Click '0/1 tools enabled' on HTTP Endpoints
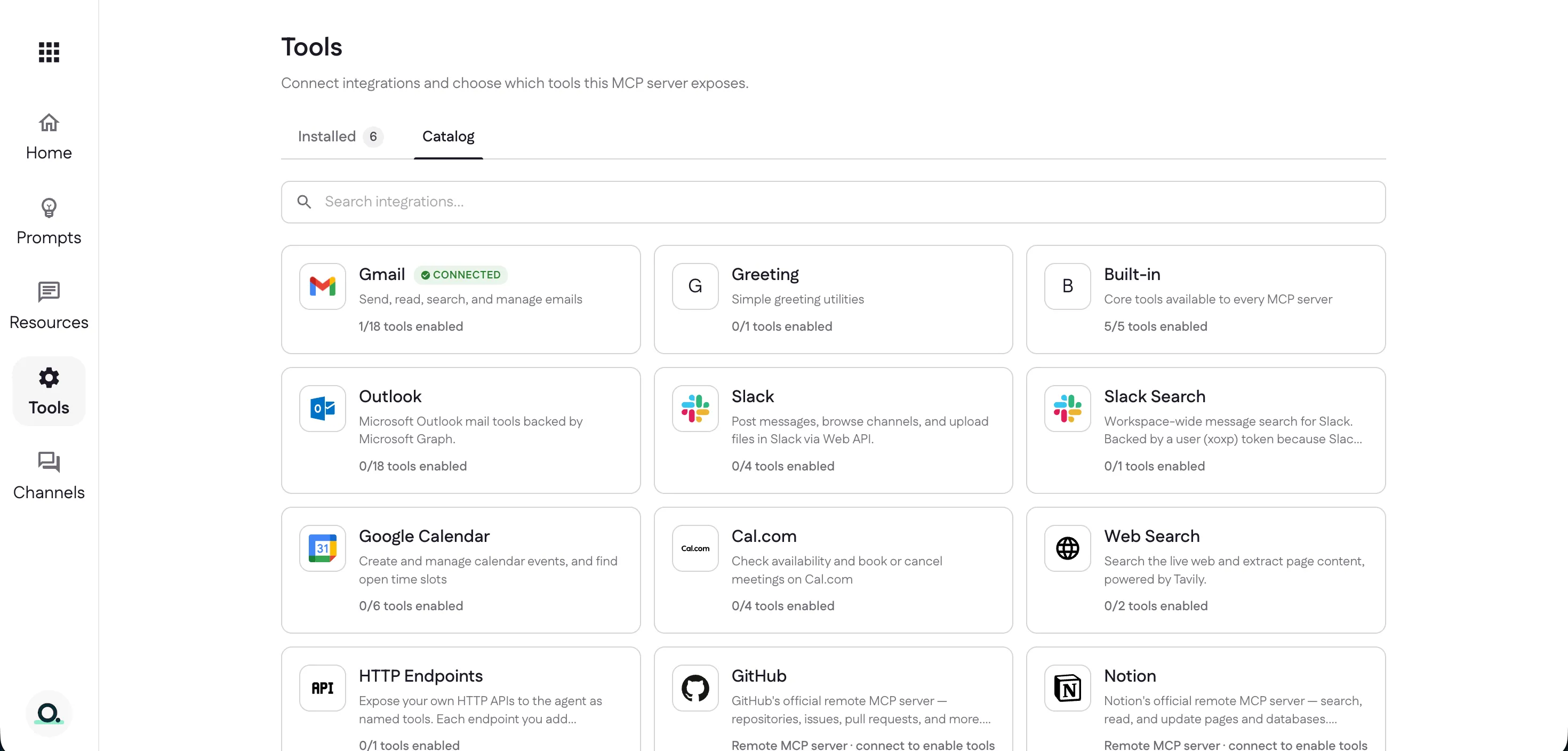The height and width of the screenshot is (751, 1568). pos(409,745)
